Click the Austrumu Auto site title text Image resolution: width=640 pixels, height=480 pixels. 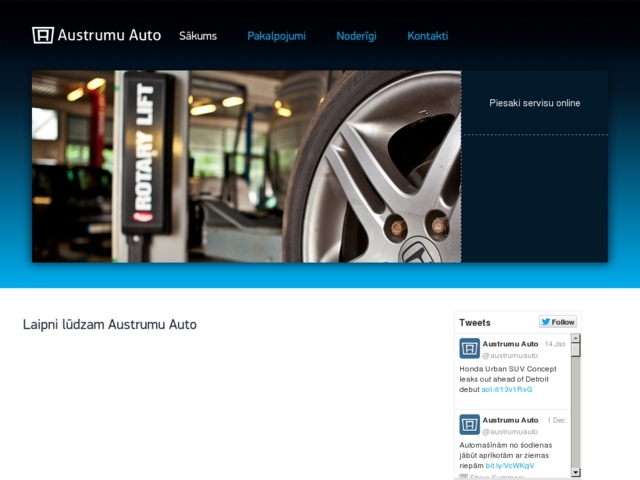[109, 35]
